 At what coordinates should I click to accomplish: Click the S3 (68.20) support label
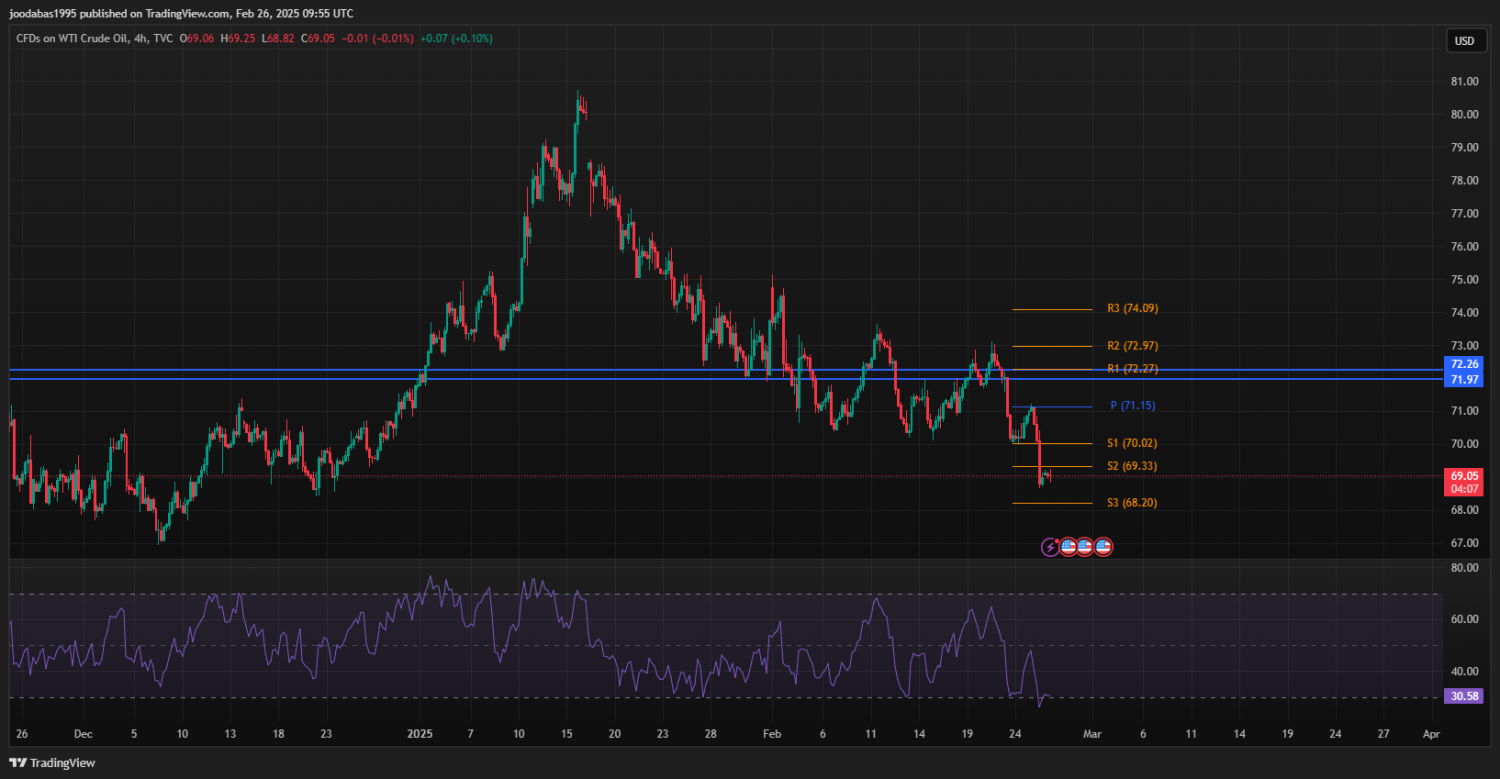click(1132, 503)
